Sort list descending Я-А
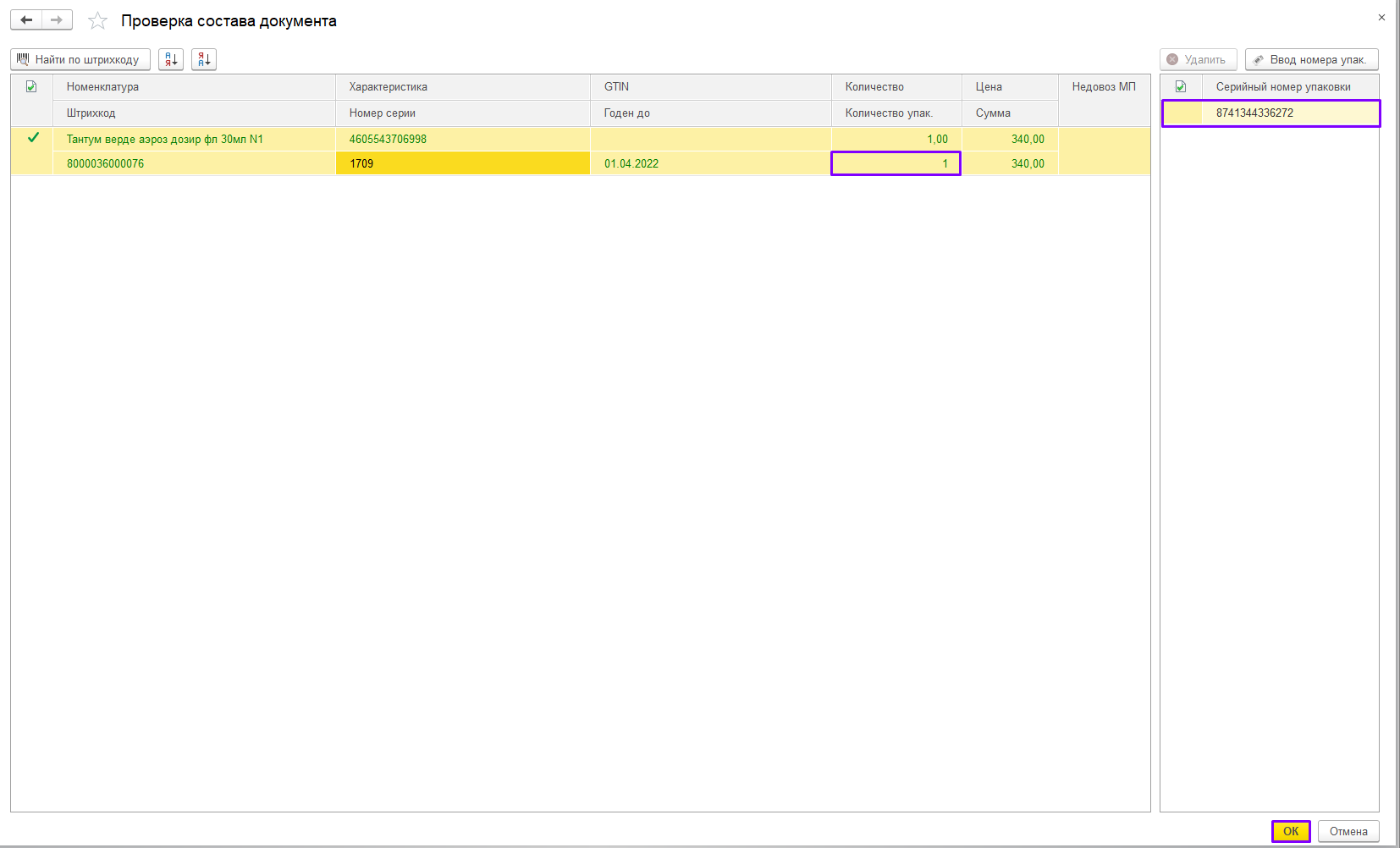 click(x=204, y=59)
